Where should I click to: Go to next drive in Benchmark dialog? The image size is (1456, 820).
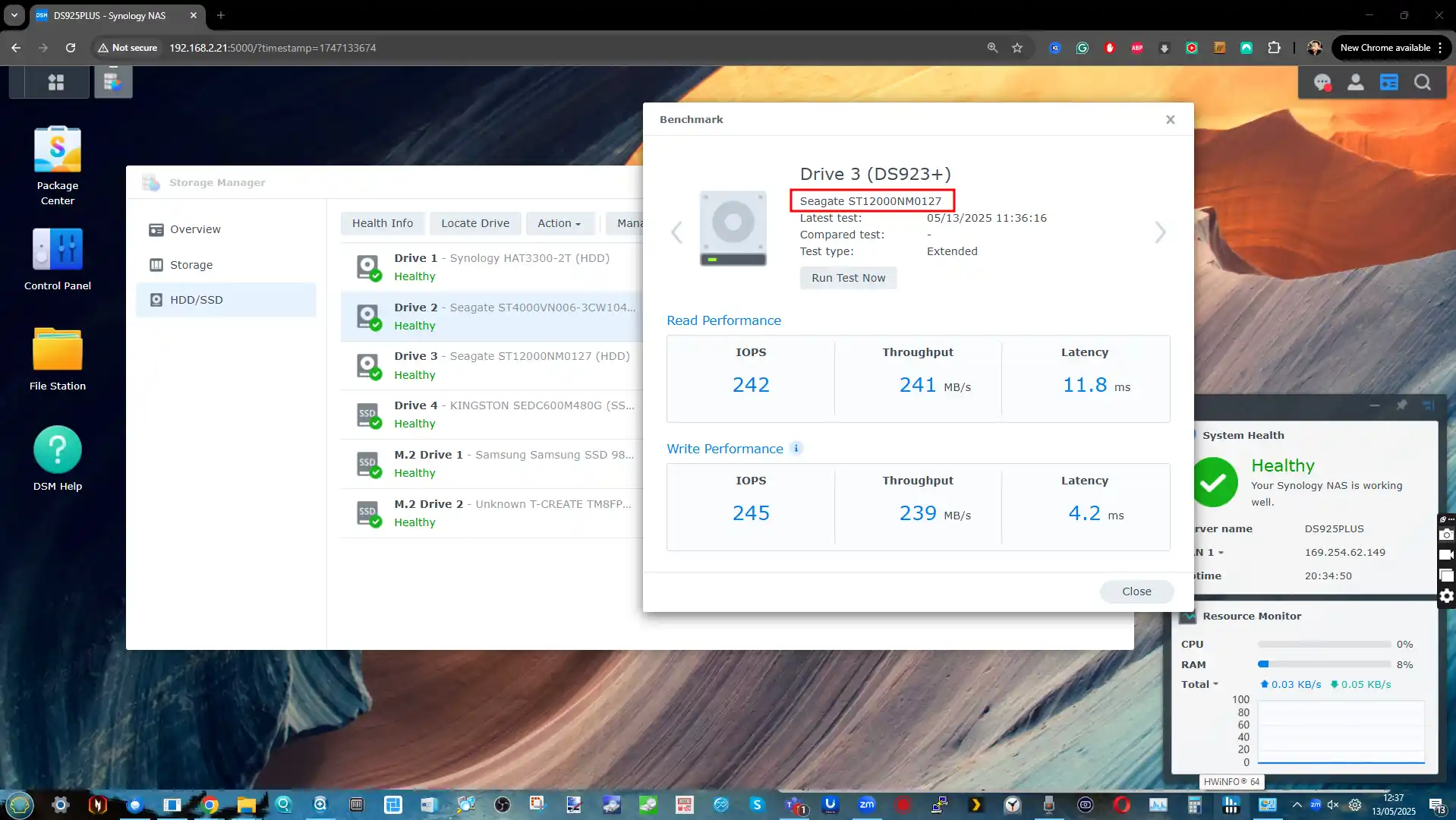point(1160,232)
